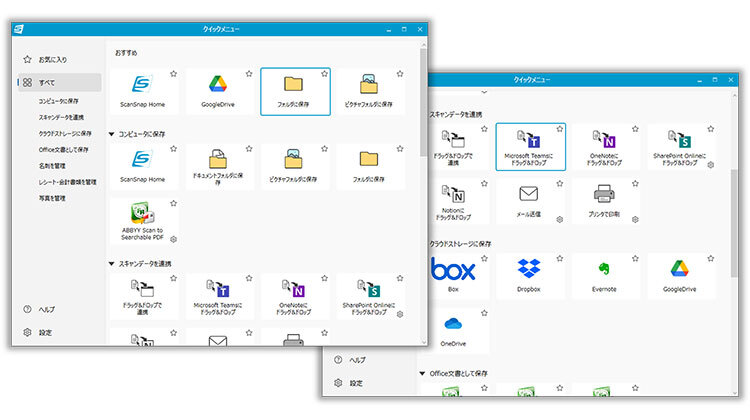Open gear on back window's SharePoint Online tile

[x=711, y=165]
